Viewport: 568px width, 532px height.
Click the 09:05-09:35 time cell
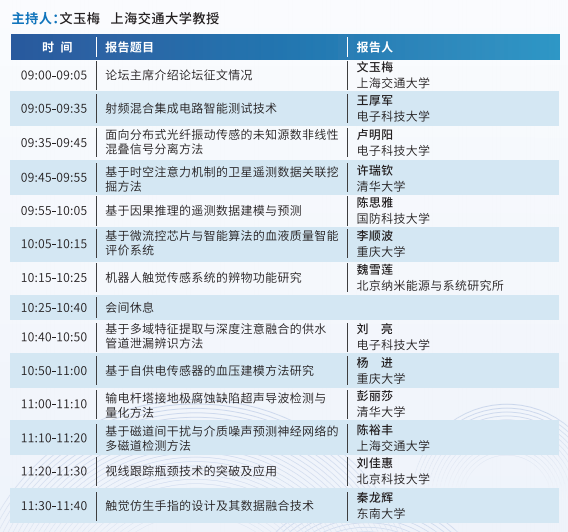point(54,109)
